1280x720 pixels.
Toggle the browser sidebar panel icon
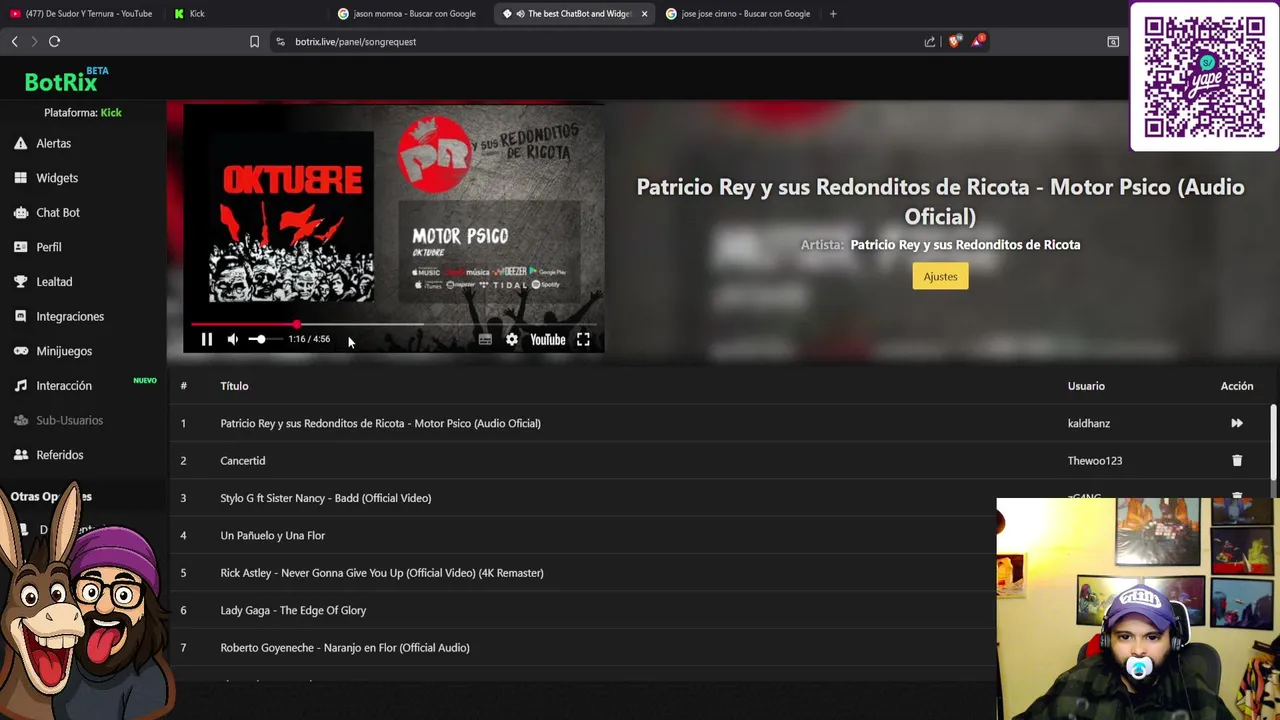(x=1113, y=42)
